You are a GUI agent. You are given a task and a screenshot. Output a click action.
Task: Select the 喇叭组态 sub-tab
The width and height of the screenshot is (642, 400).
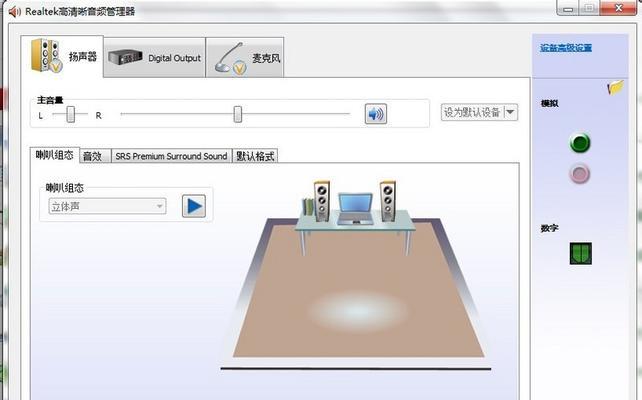point(54,155)
